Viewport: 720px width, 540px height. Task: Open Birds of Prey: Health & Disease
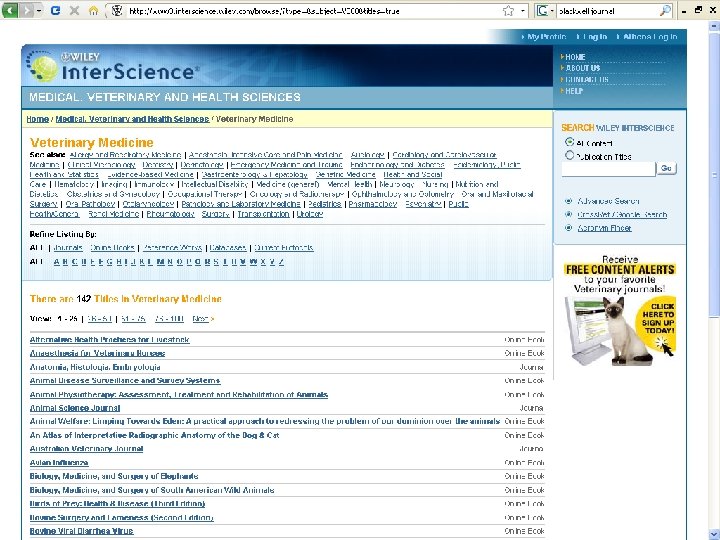(117, 504)
